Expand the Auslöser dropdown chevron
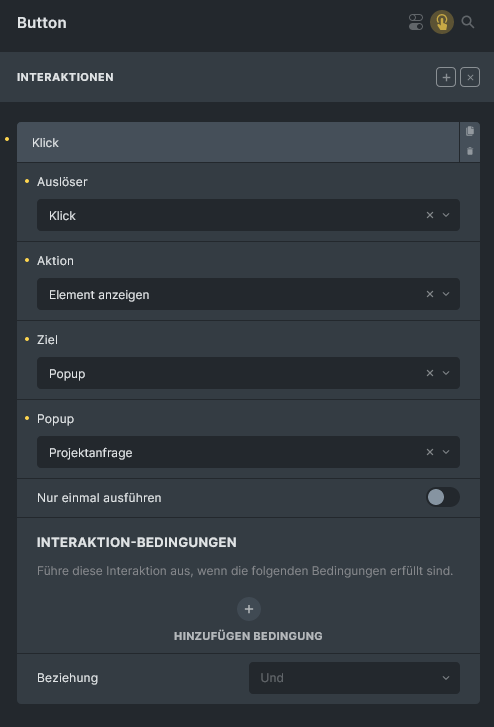Viewport: 494px width, 727px height. [446, 215]
